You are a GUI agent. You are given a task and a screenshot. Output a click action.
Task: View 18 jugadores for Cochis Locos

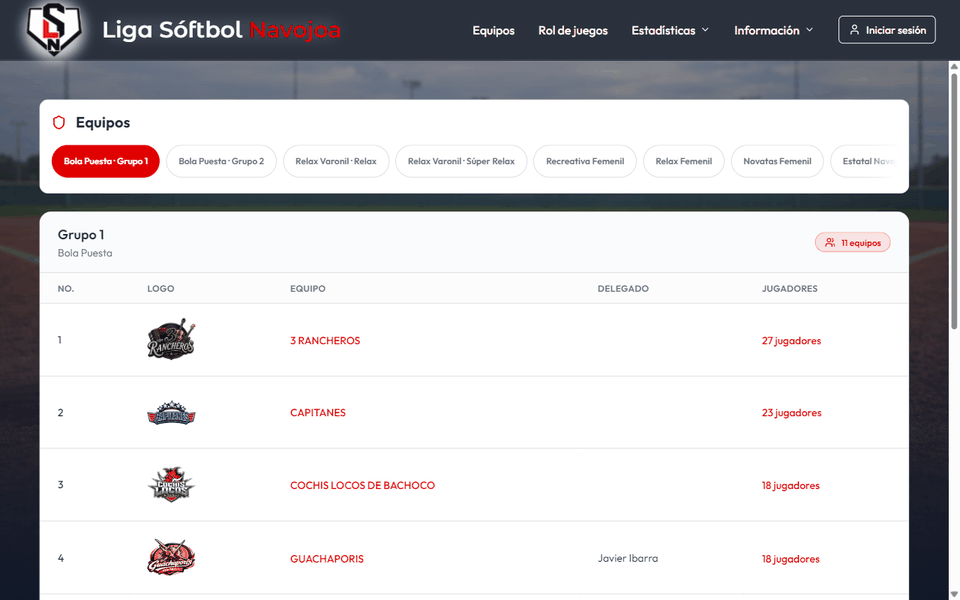click(790, 486)
